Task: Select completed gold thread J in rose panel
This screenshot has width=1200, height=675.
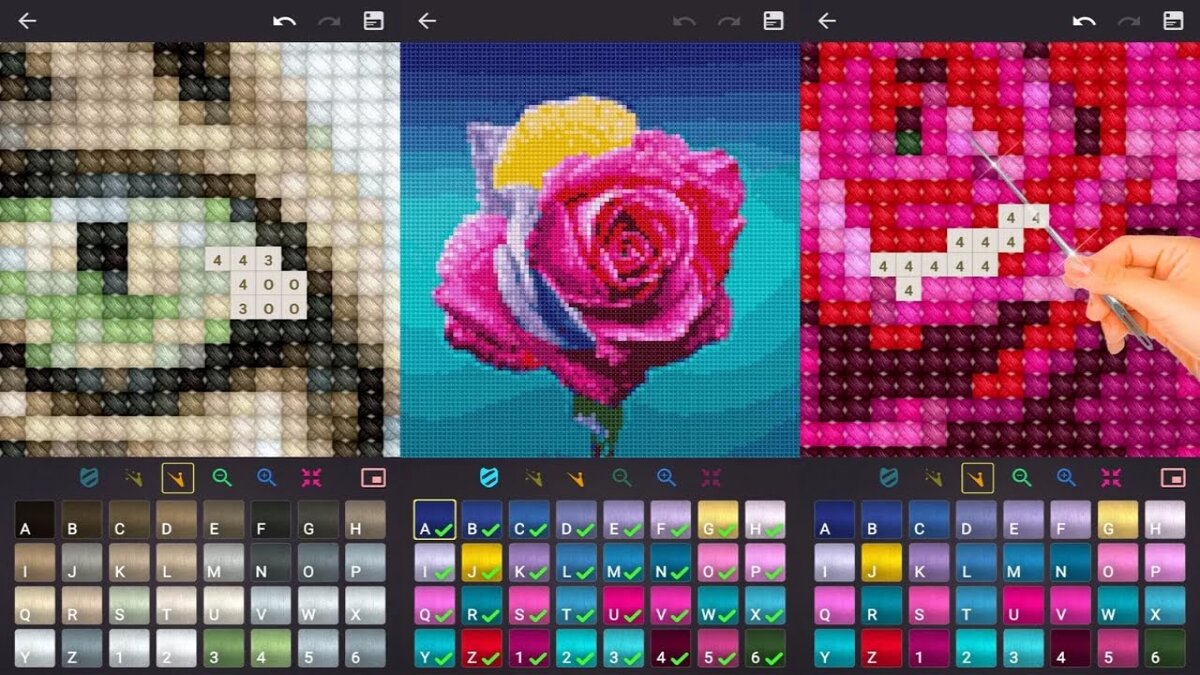Action: 482,563
